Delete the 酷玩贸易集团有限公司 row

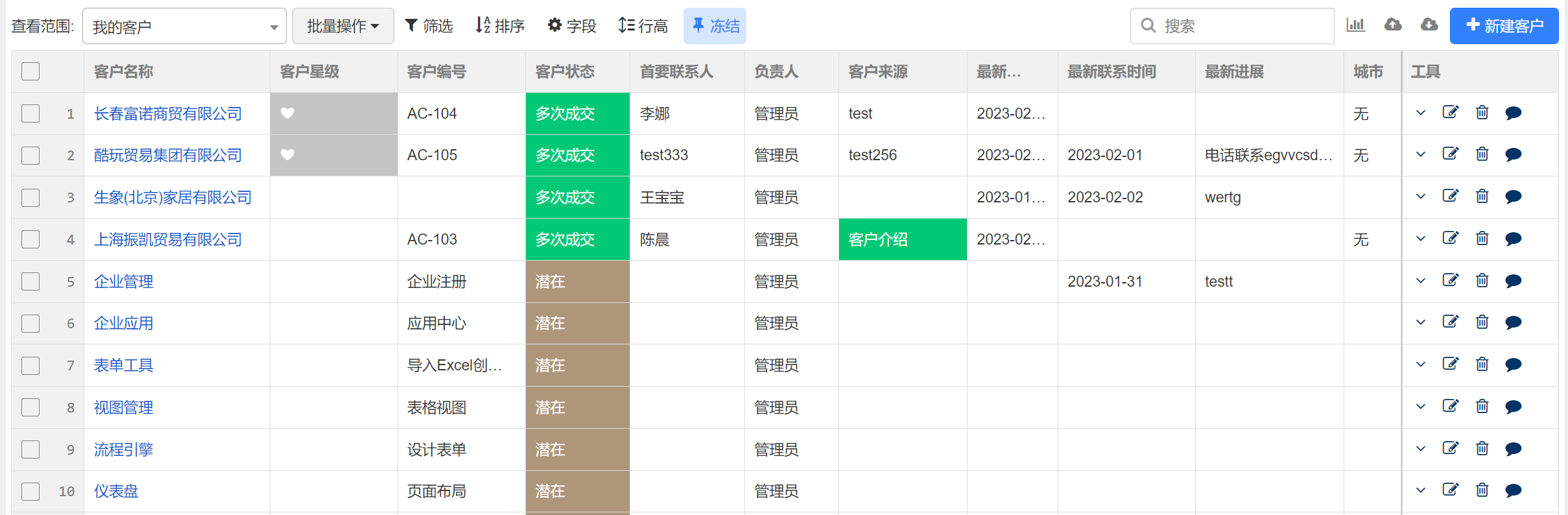coord(1482,154)
